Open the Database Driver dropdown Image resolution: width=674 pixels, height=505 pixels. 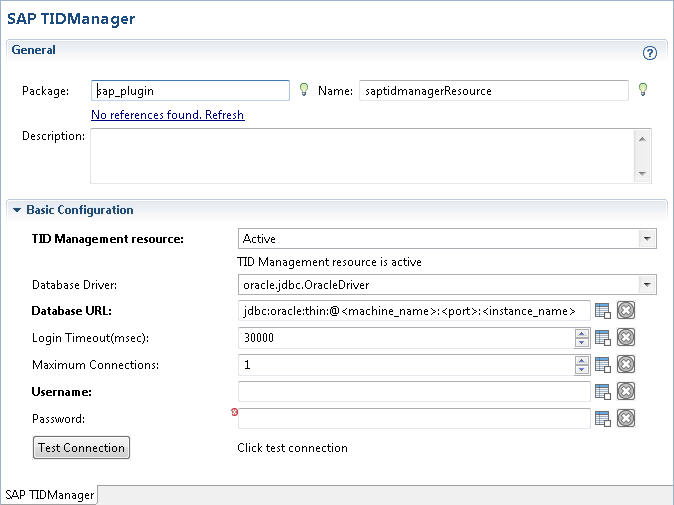pos(648,285)
